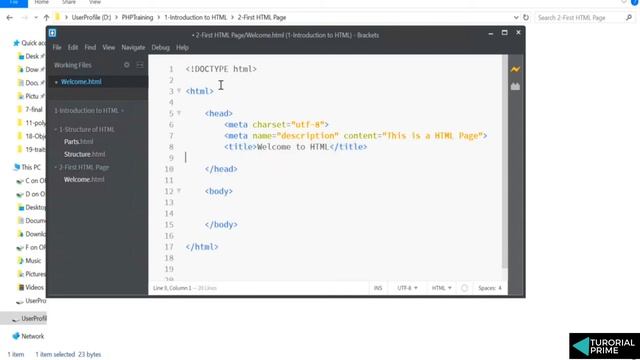Viewport: 640px width, 360px height.
Task: Open Live Preview lightning icon in Brackets
Action: (515, 69)
